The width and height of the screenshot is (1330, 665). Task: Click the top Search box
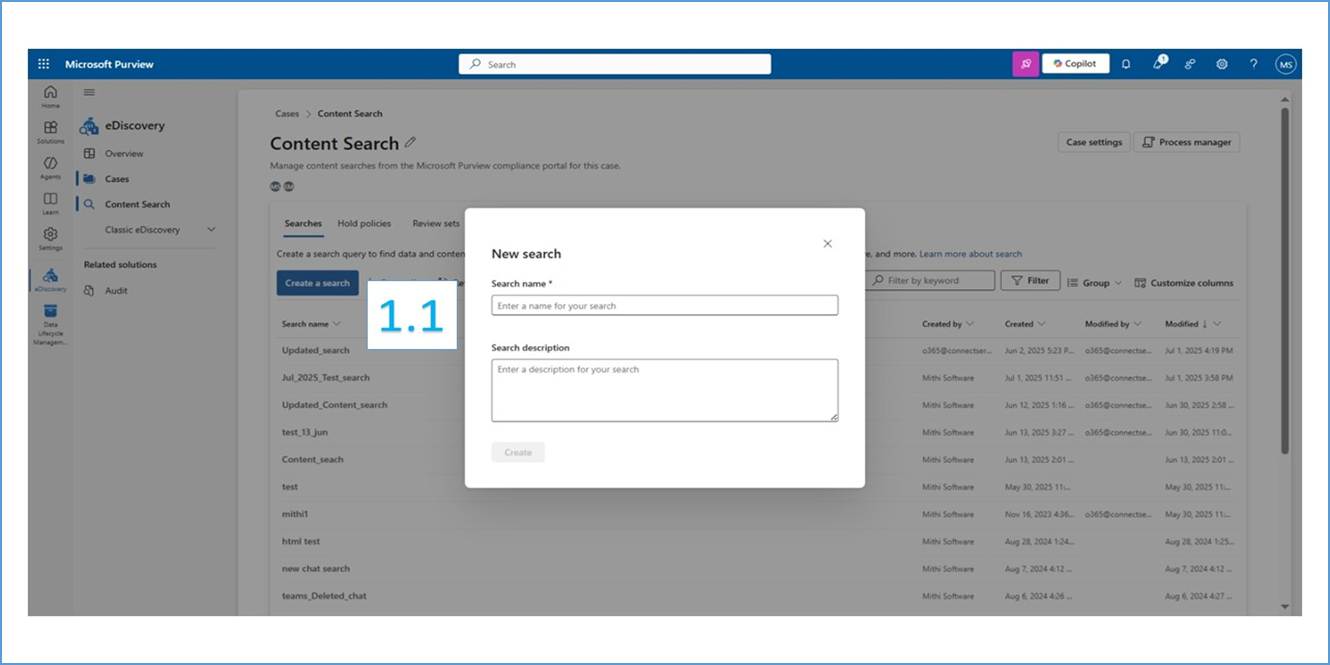pyautogui.click(x=615, y=64)
